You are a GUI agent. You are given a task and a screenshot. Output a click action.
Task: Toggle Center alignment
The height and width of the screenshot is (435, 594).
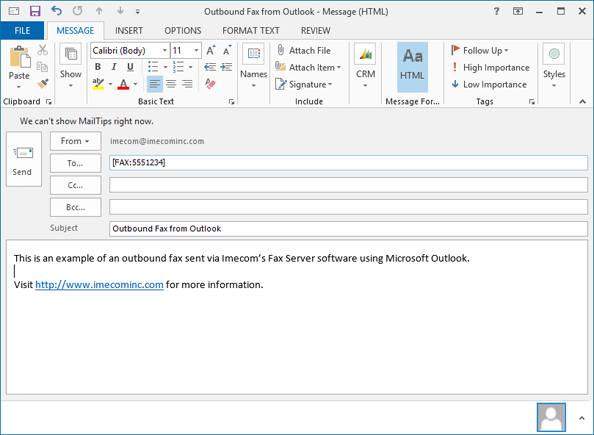click(x=171, y=84)
